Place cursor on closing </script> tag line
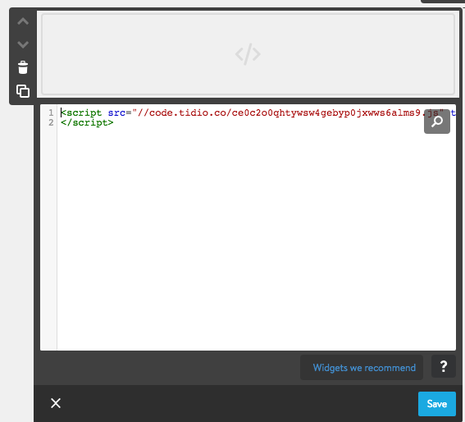Viewport: 465px width, 422px height. pos(87,123)
